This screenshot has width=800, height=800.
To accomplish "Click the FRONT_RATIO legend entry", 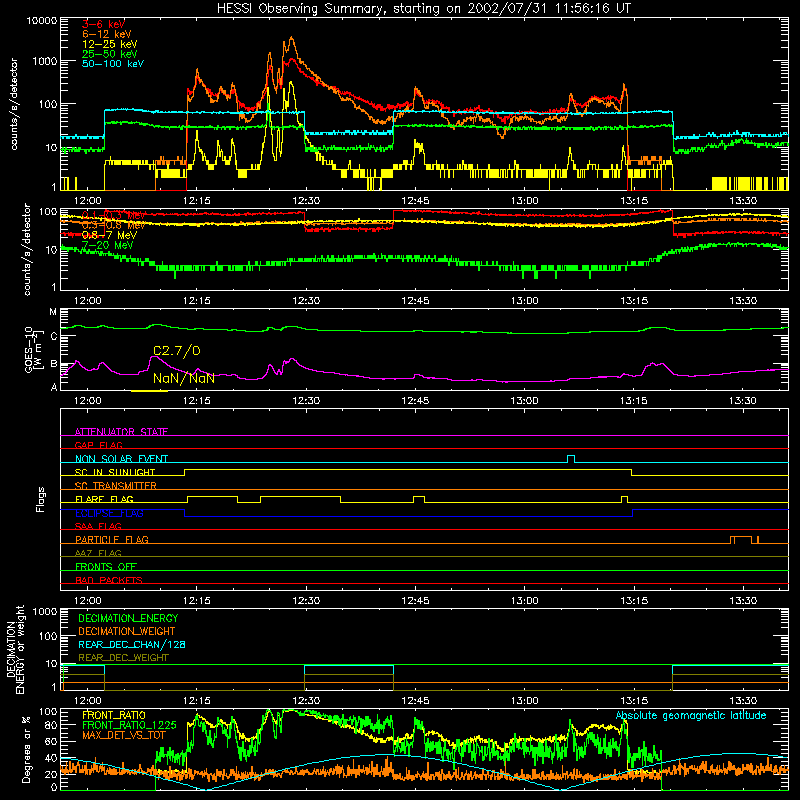I will tap(114, 715).
